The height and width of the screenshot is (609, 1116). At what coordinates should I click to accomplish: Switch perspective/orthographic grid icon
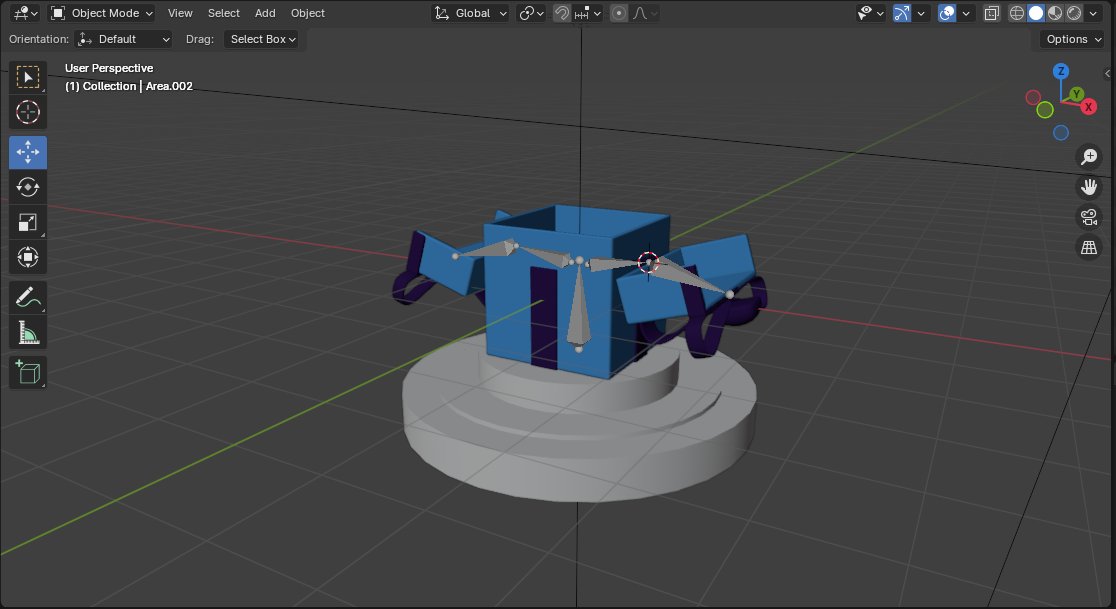click(1089, 248)
